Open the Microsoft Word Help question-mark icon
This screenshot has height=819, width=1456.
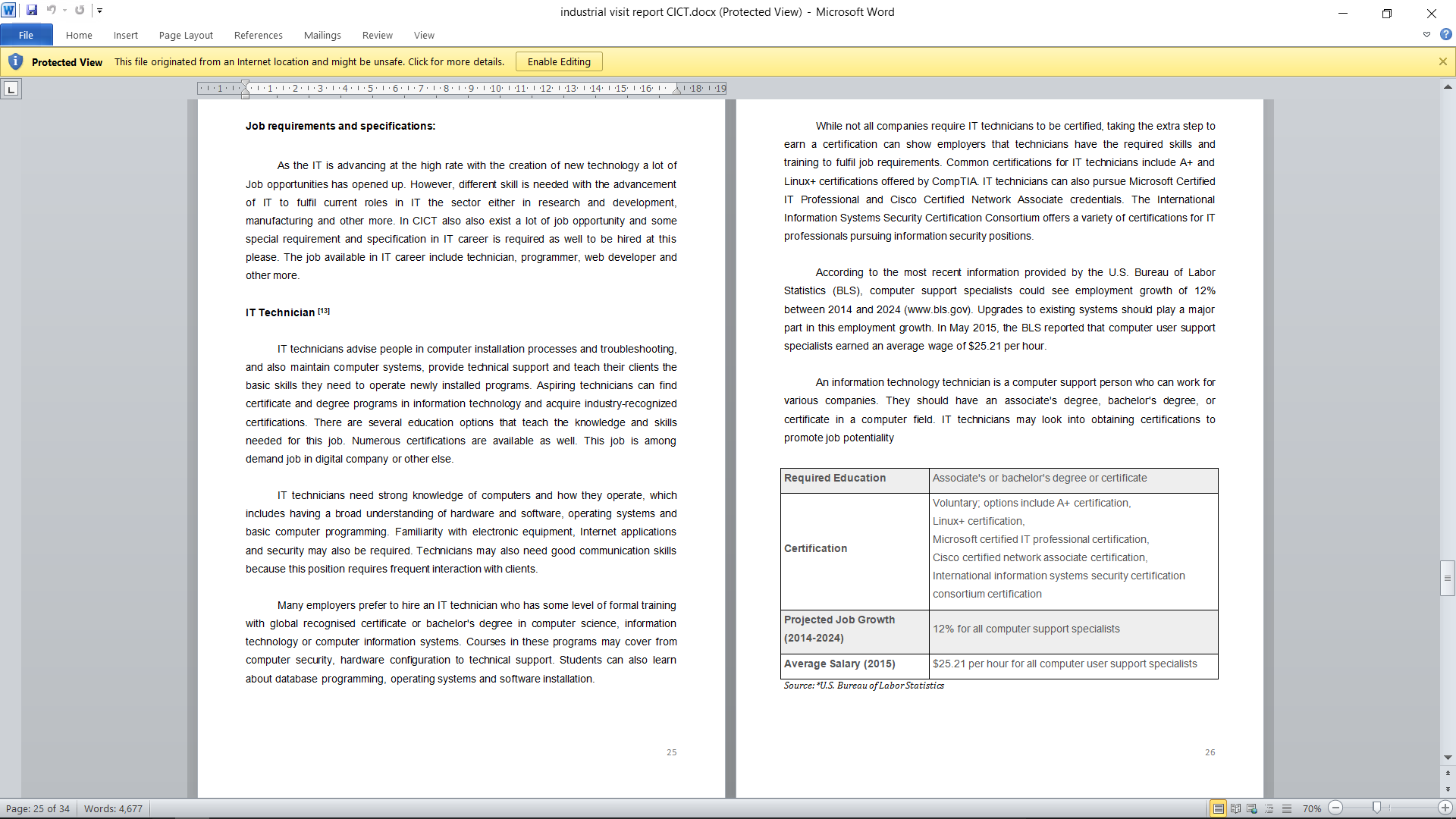(x=1445, y=35)
